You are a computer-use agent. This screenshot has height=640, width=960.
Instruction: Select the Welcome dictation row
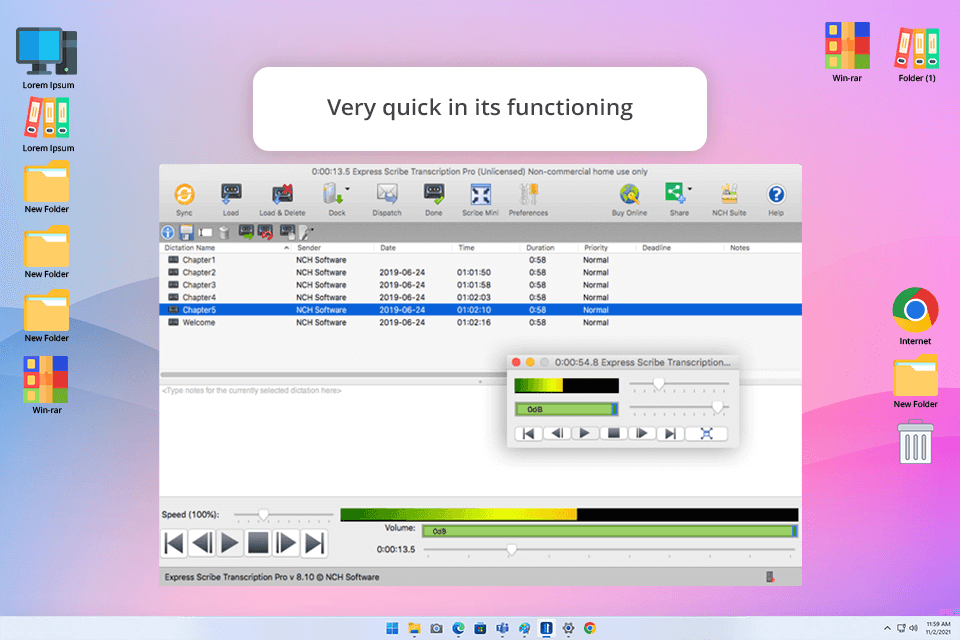point(481,323)
